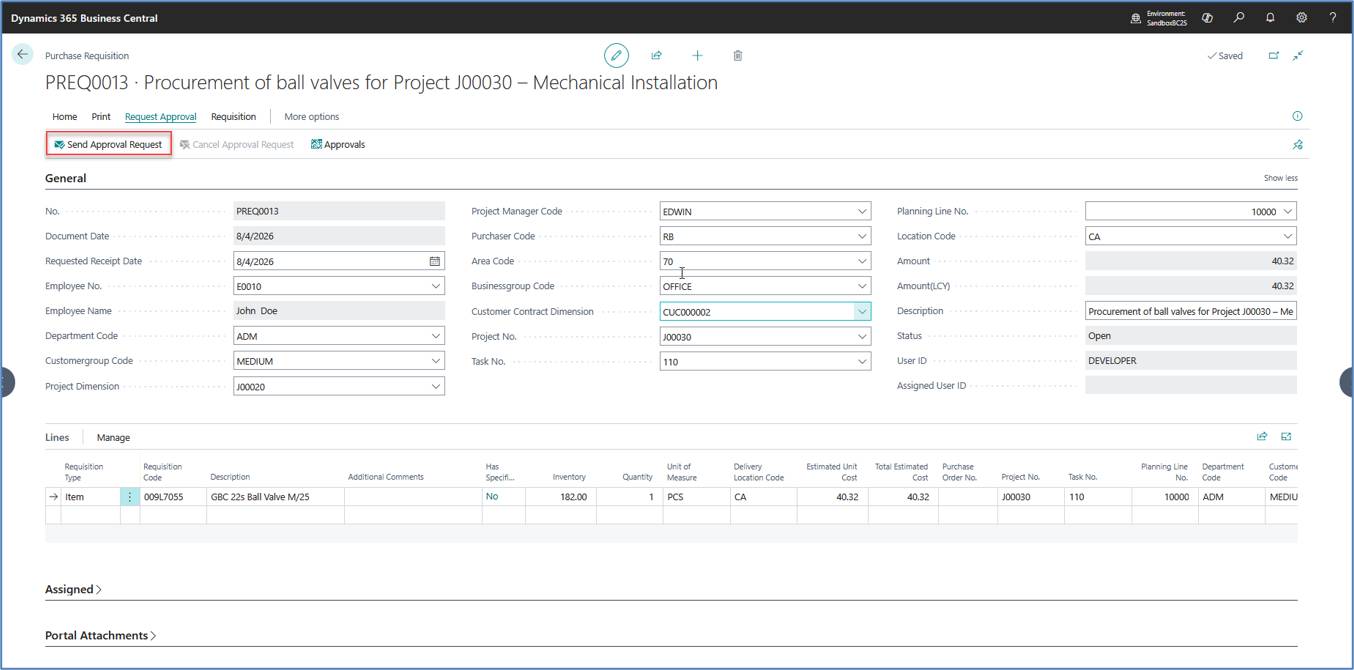The image size is (1354, 670).
Task: Open Businessgroup Code dropdown
Action: click(x=862, y=286)
